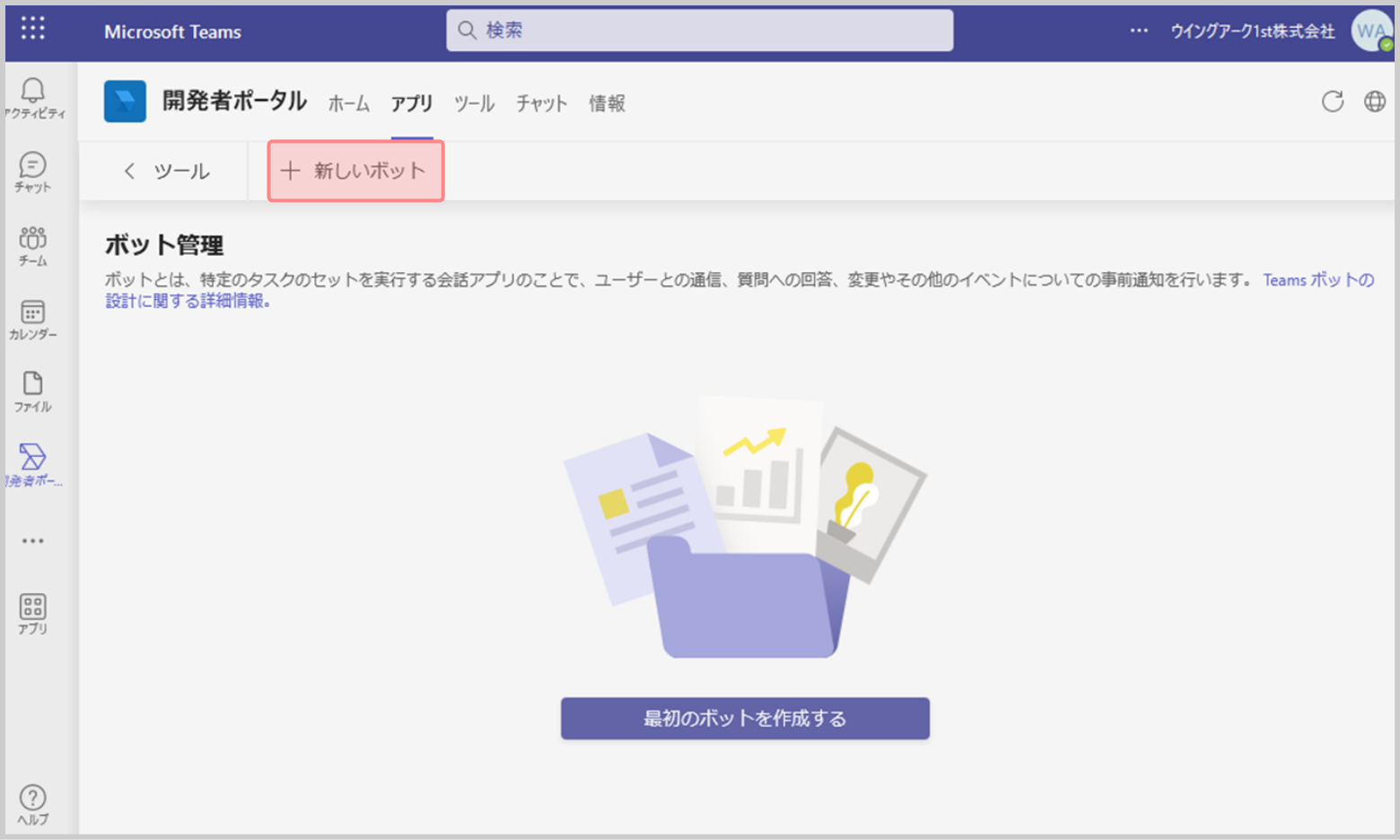
Task: Click the globe icon in header
Action: click(1374, 102)
